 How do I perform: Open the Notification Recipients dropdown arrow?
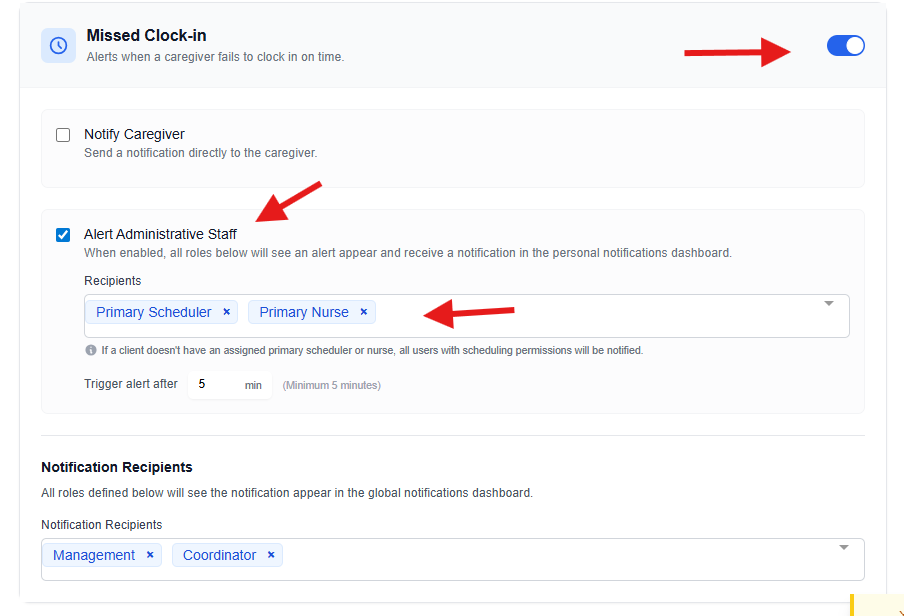coord(843,548)
